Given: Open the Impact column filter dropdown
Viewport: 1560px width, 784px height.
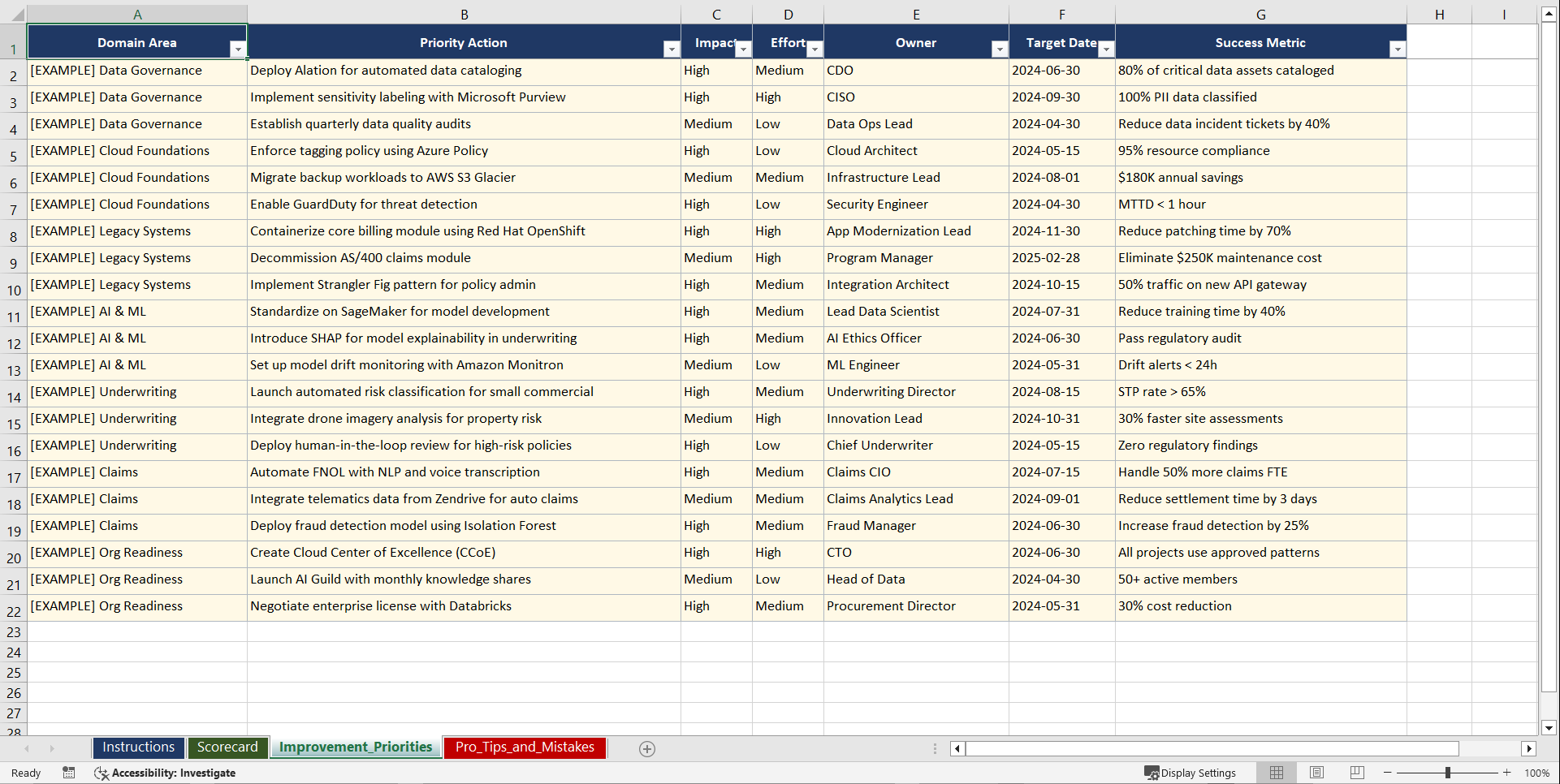Looking at the screenshot, I should tap(743, 50).
